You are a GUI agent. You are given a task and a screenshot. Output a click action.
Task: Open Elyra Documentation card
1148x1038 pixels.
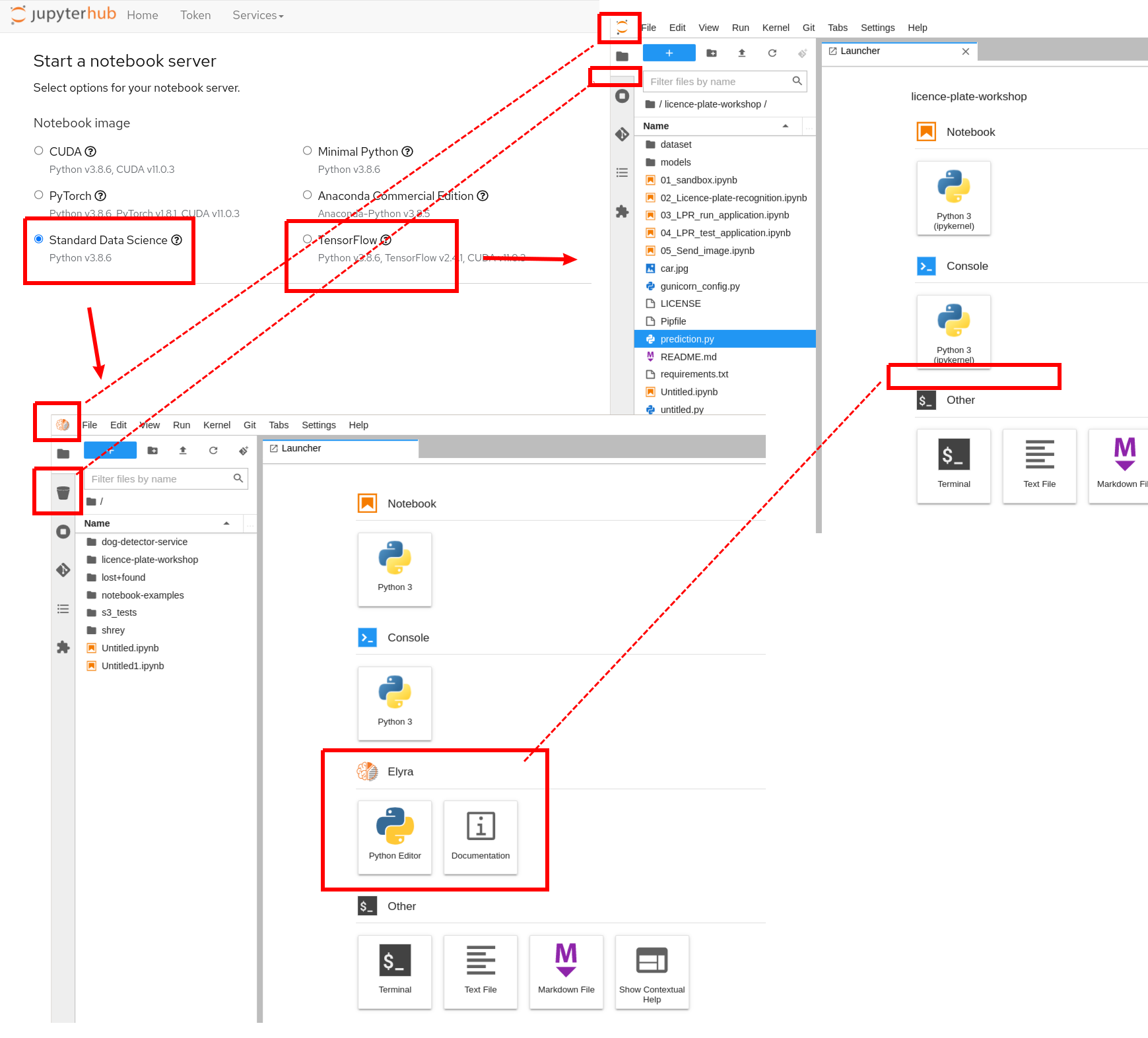click(481, 838)
